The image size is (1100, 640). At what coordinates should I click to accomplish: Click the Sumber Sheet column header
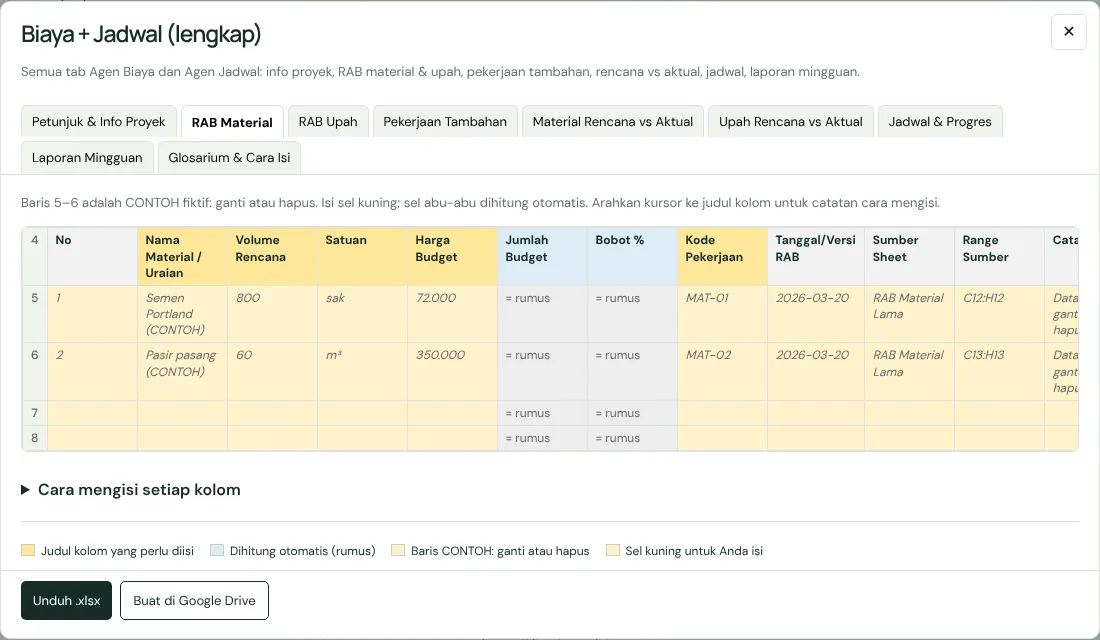click(910, 256)
